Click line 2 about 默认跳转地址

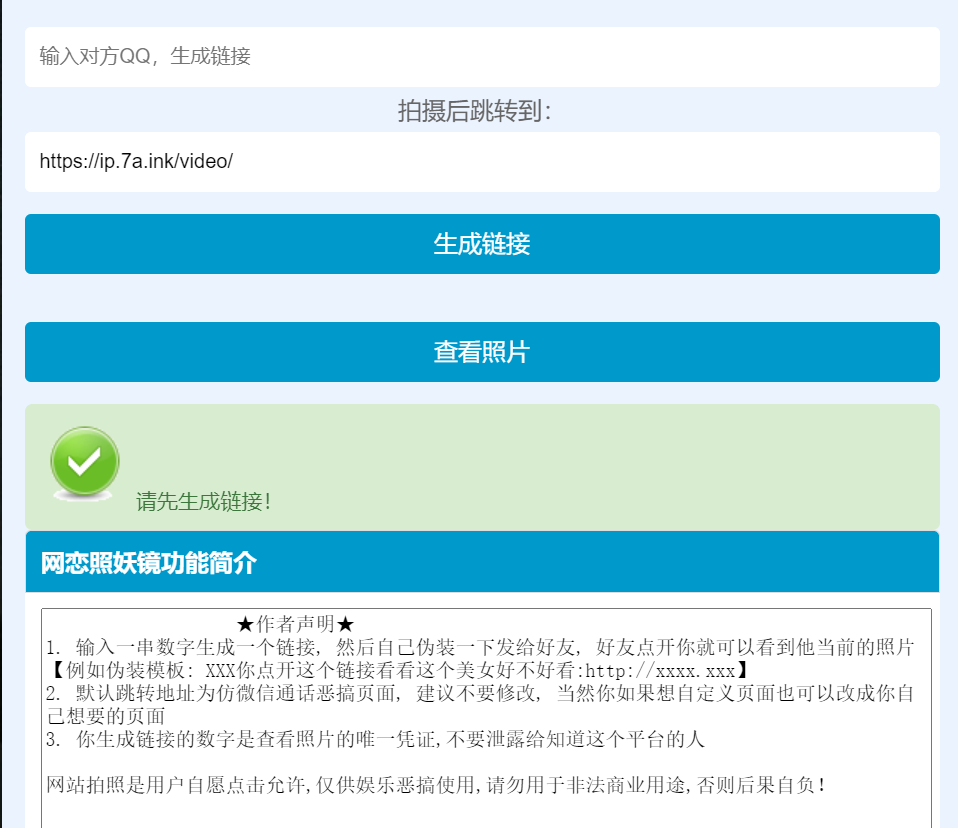click(480, 693)
